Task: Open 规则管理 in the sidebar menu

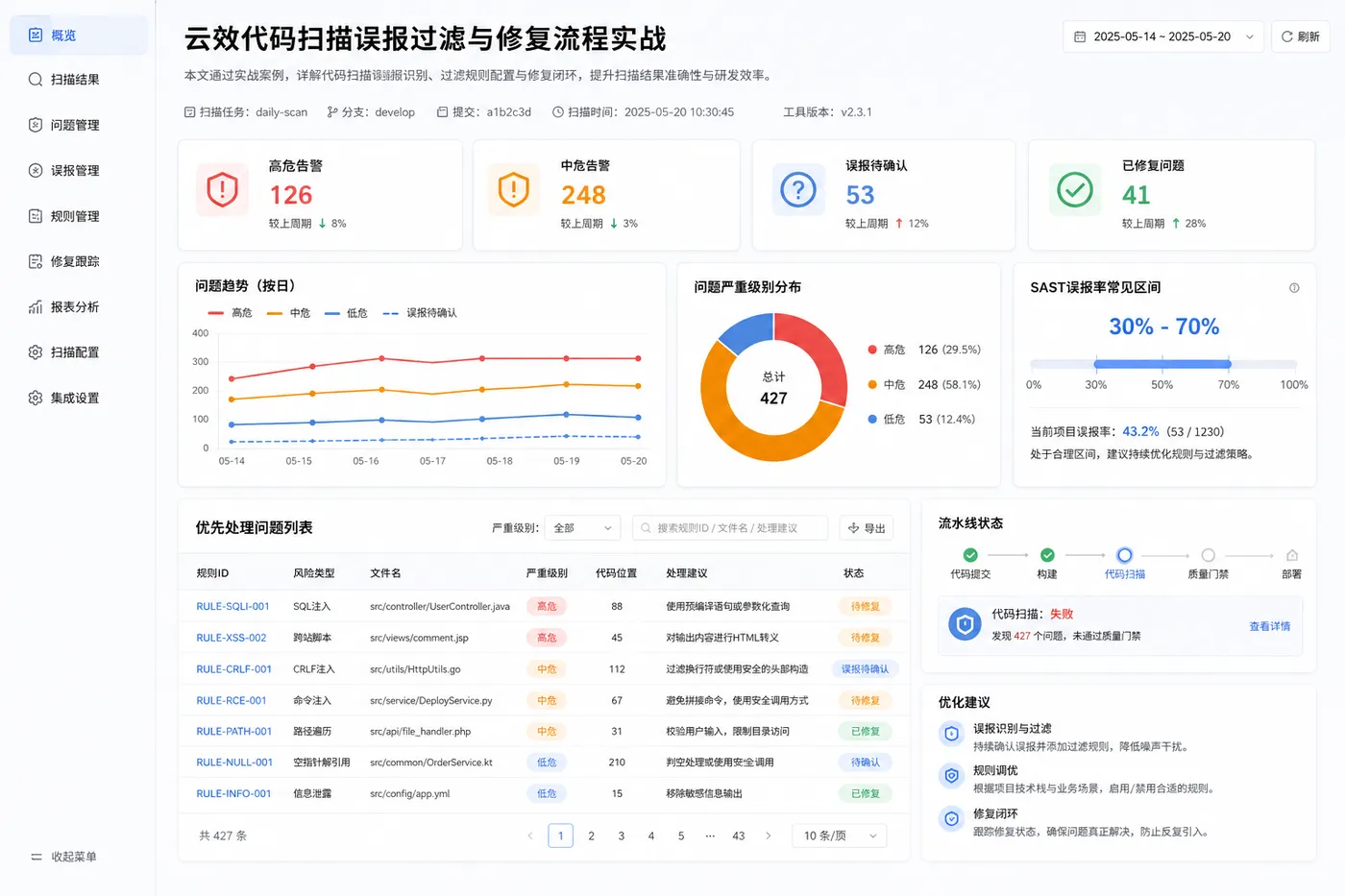Action: (x=79, y=216)
